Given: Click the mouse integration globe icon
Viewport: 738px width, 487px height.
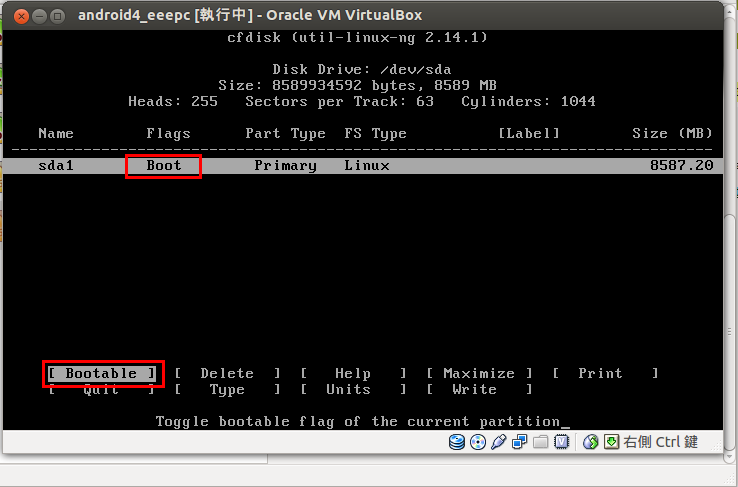Looking at the screenshot, I should tap(591, 442).
